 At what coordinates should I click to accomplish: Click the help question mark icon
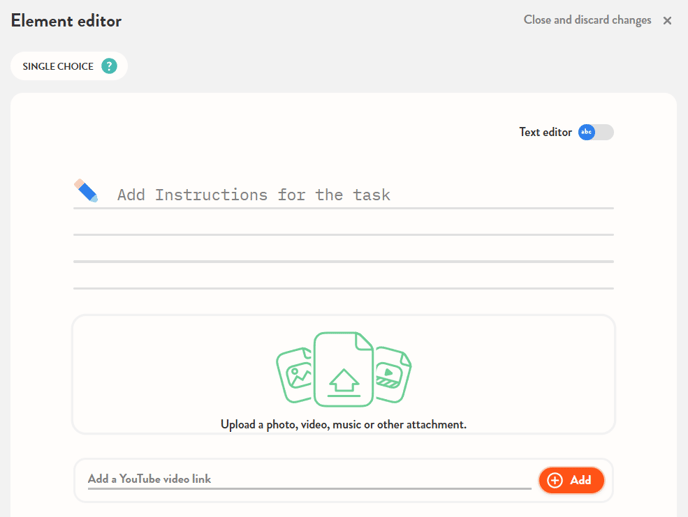click(109, 66)
